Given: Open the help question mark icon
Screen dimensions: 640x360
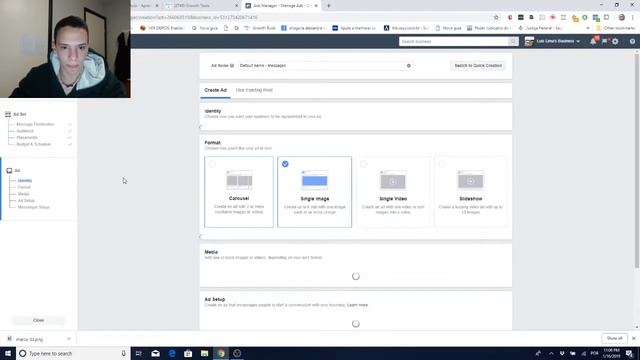Looking at the screenshot, I should (x=632, y=41).
